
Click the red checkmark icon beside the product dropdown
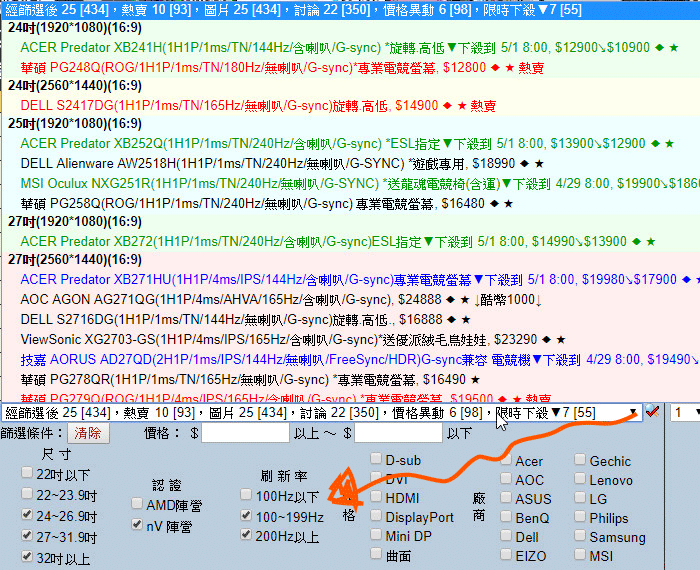[x=653, y=412]
